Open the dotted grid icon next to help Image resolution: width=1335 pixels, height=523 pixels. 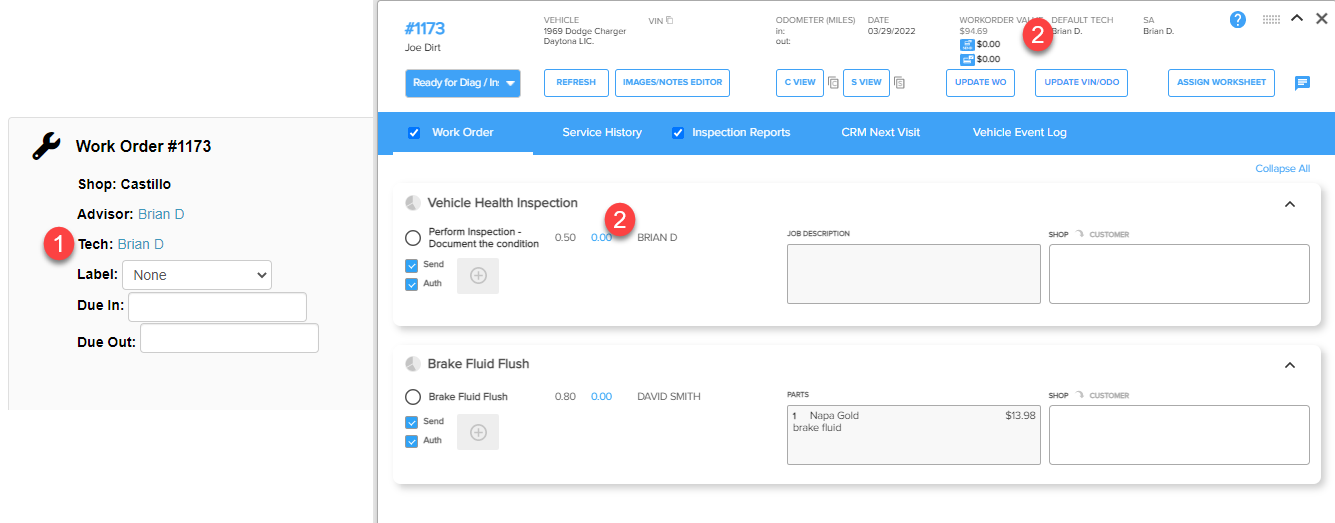1271,19
